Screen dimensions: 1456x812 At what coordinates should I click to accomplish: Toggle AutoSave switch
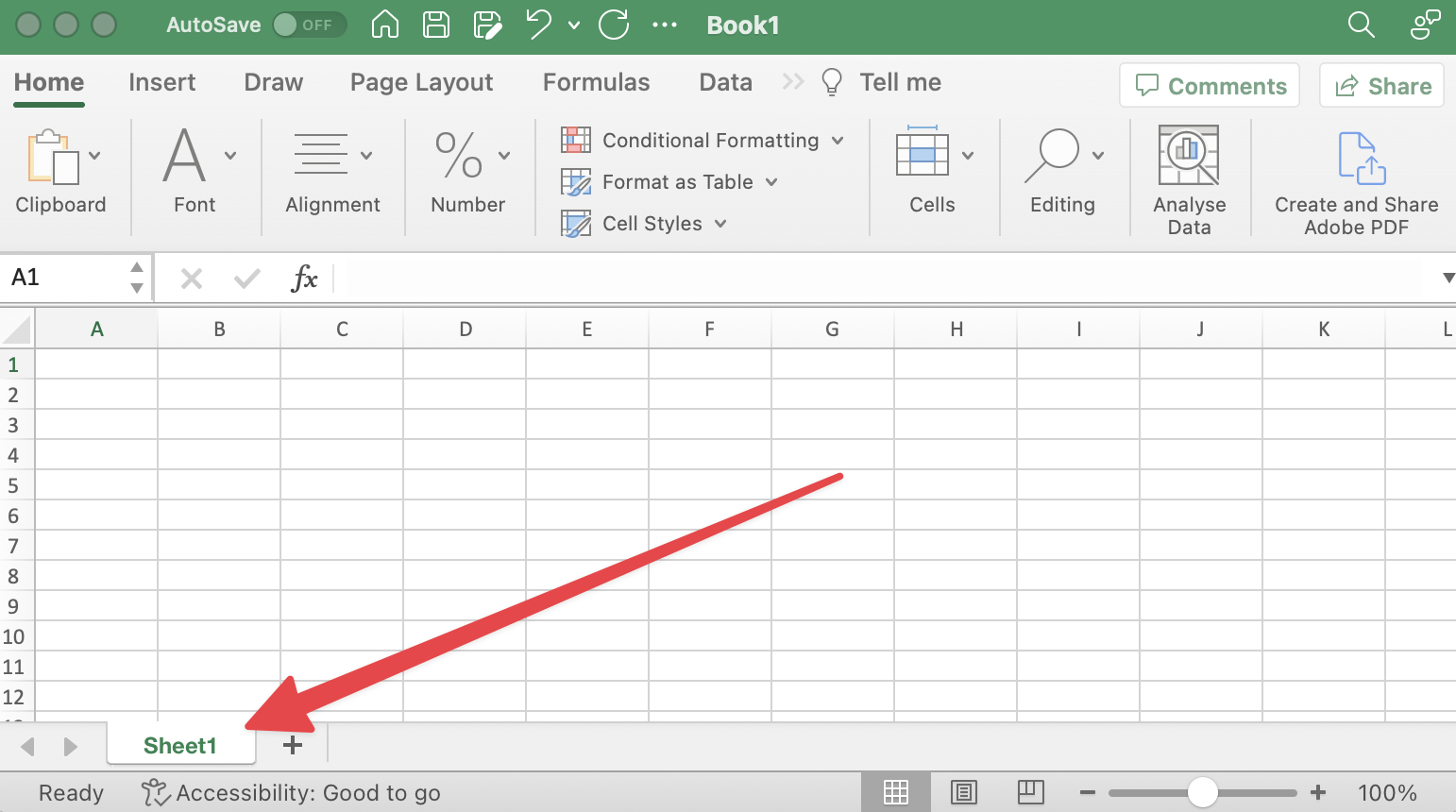click(x=309, y=25)
